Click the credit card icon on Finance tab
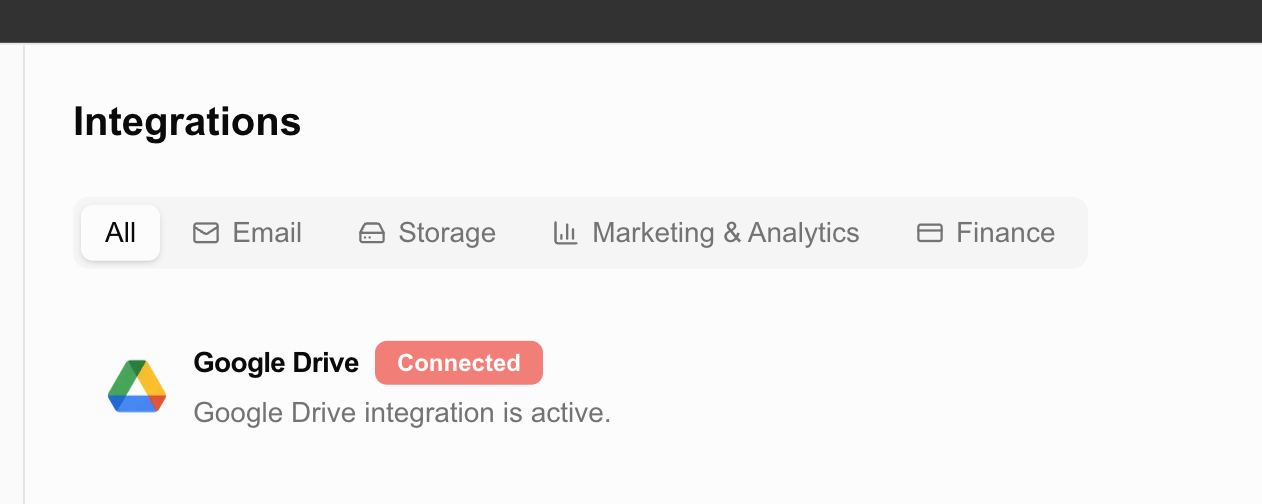Viewport: 1262px width, 504px height. [930, 233]
